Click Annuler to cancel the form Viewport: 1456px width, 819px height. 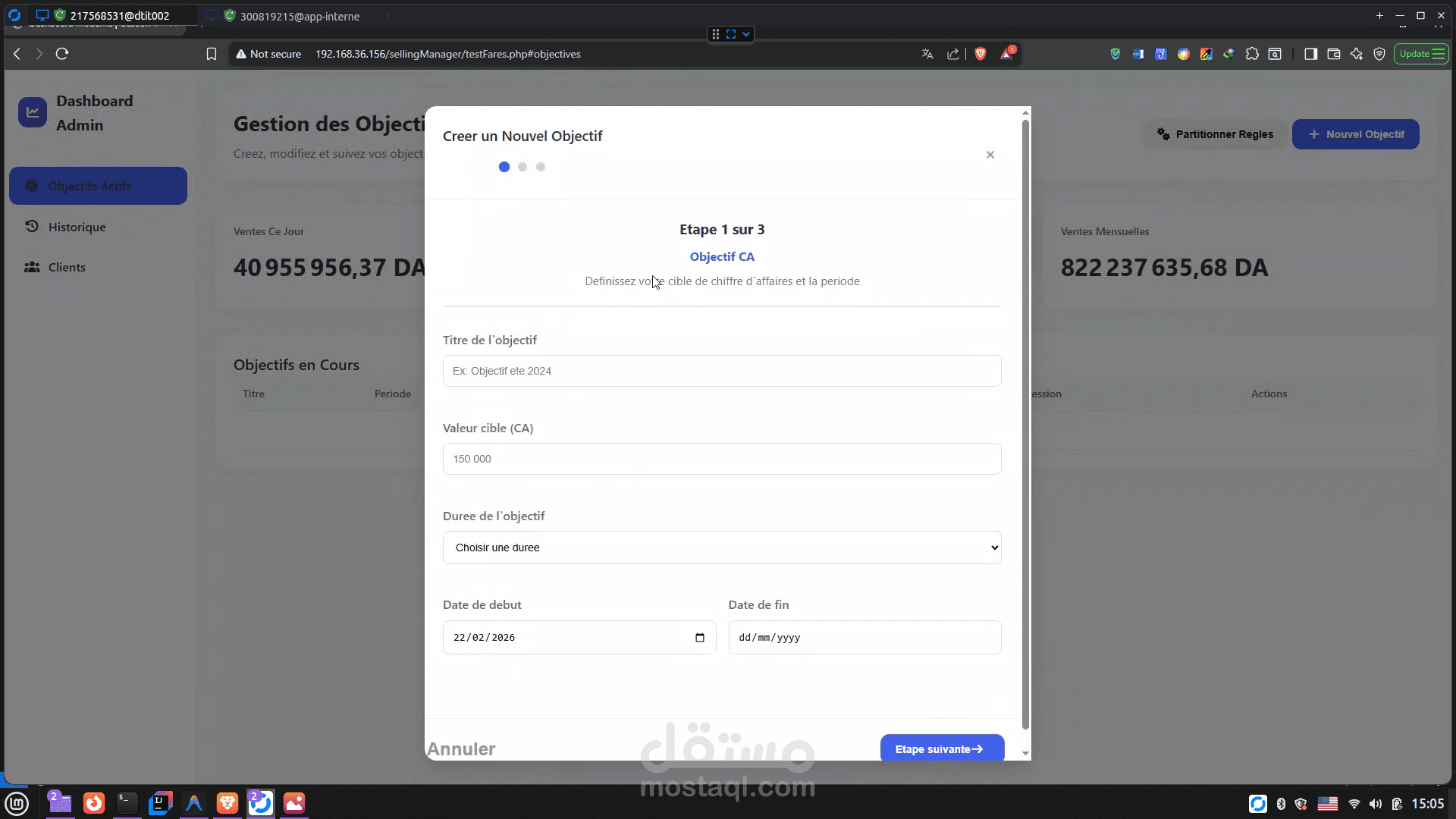coord(460,748)
